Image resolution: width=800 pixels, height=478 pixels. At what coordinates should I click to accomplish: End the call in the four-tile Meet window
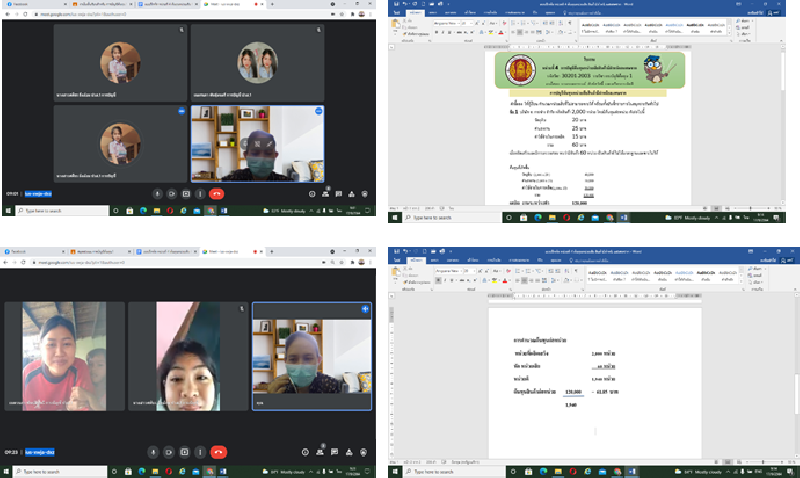point(217,193)
